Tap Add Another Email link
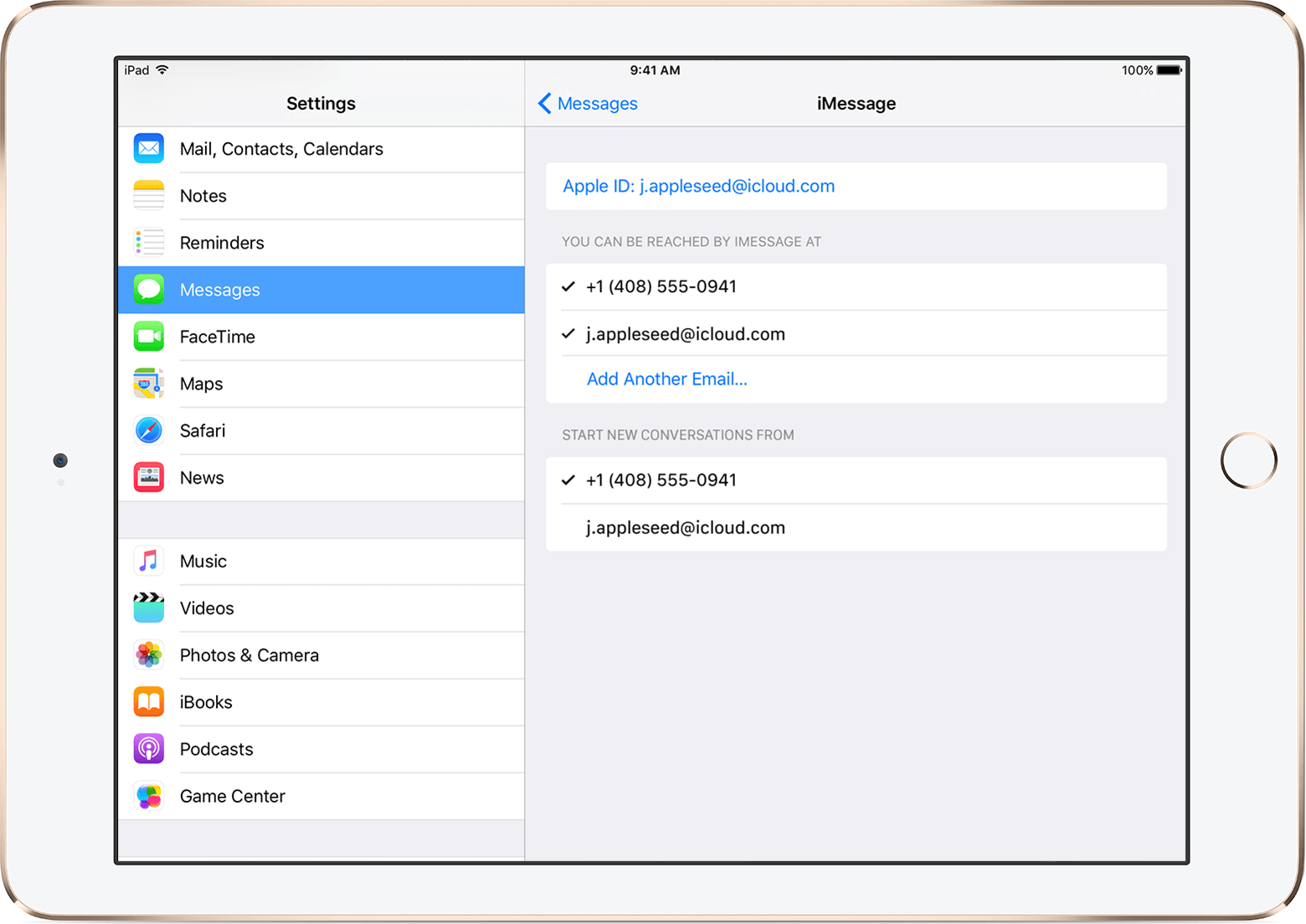The image size is (1306, 924). (x=666, y=378)
